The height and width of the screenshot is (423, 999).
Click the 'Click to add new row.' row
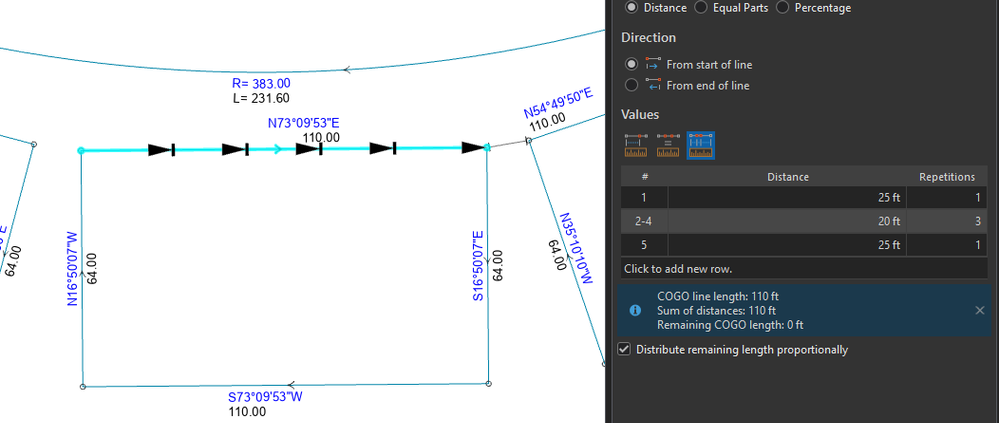804,269
